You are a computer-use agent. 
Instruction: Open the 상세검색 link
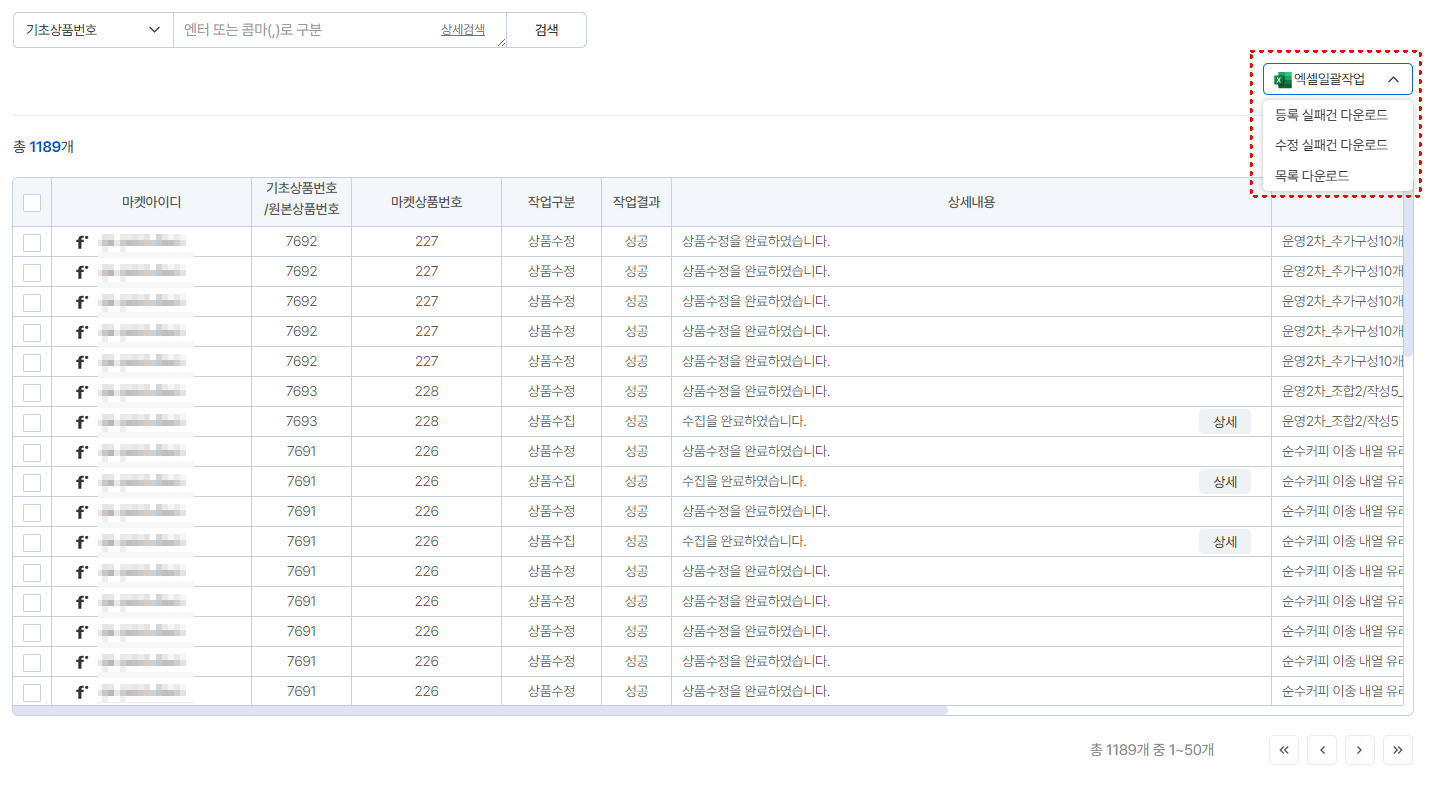pyautogui.click(x=463, y=30)
